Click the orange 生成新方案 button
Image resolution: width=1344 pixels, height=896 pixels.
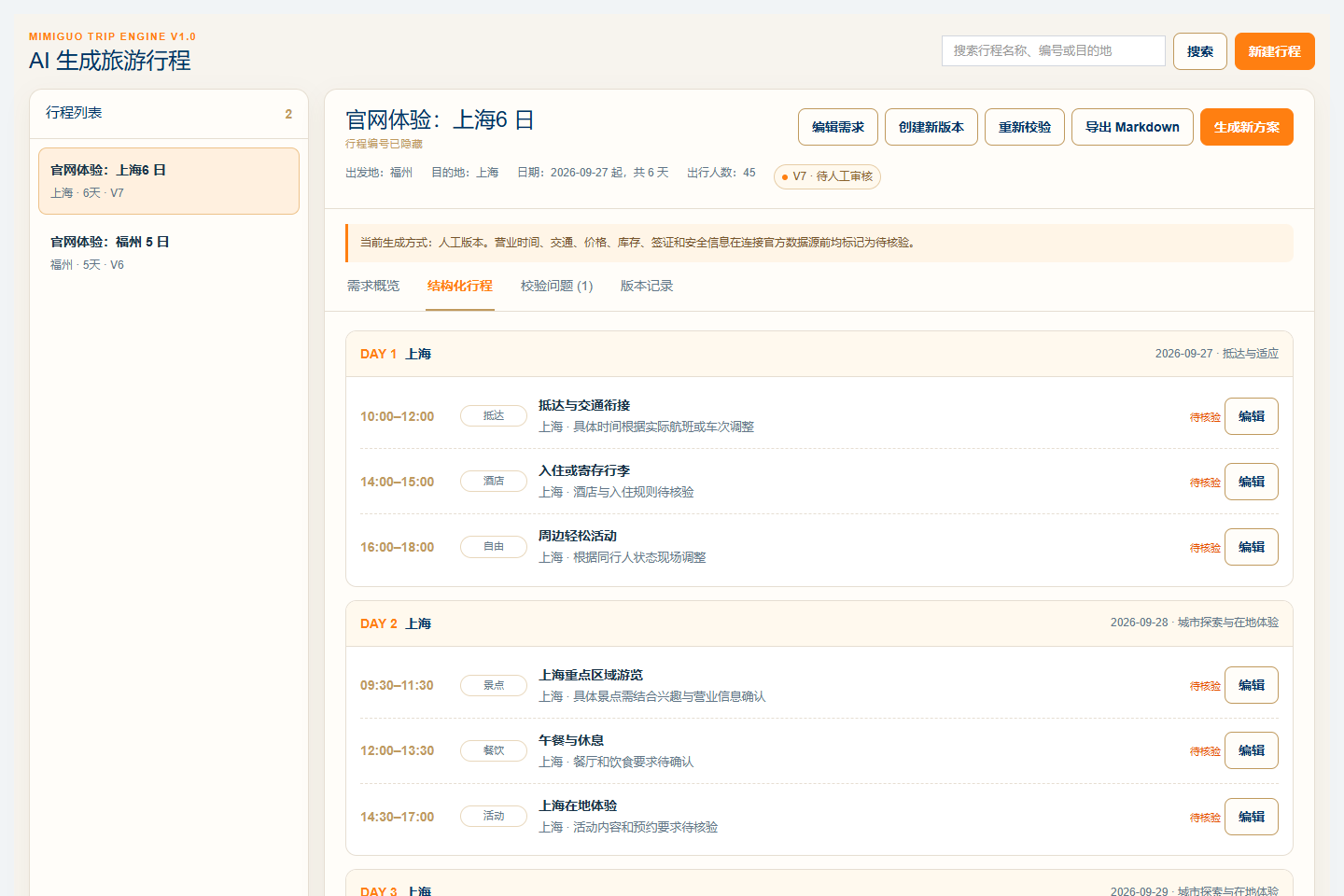(1247, 127)
